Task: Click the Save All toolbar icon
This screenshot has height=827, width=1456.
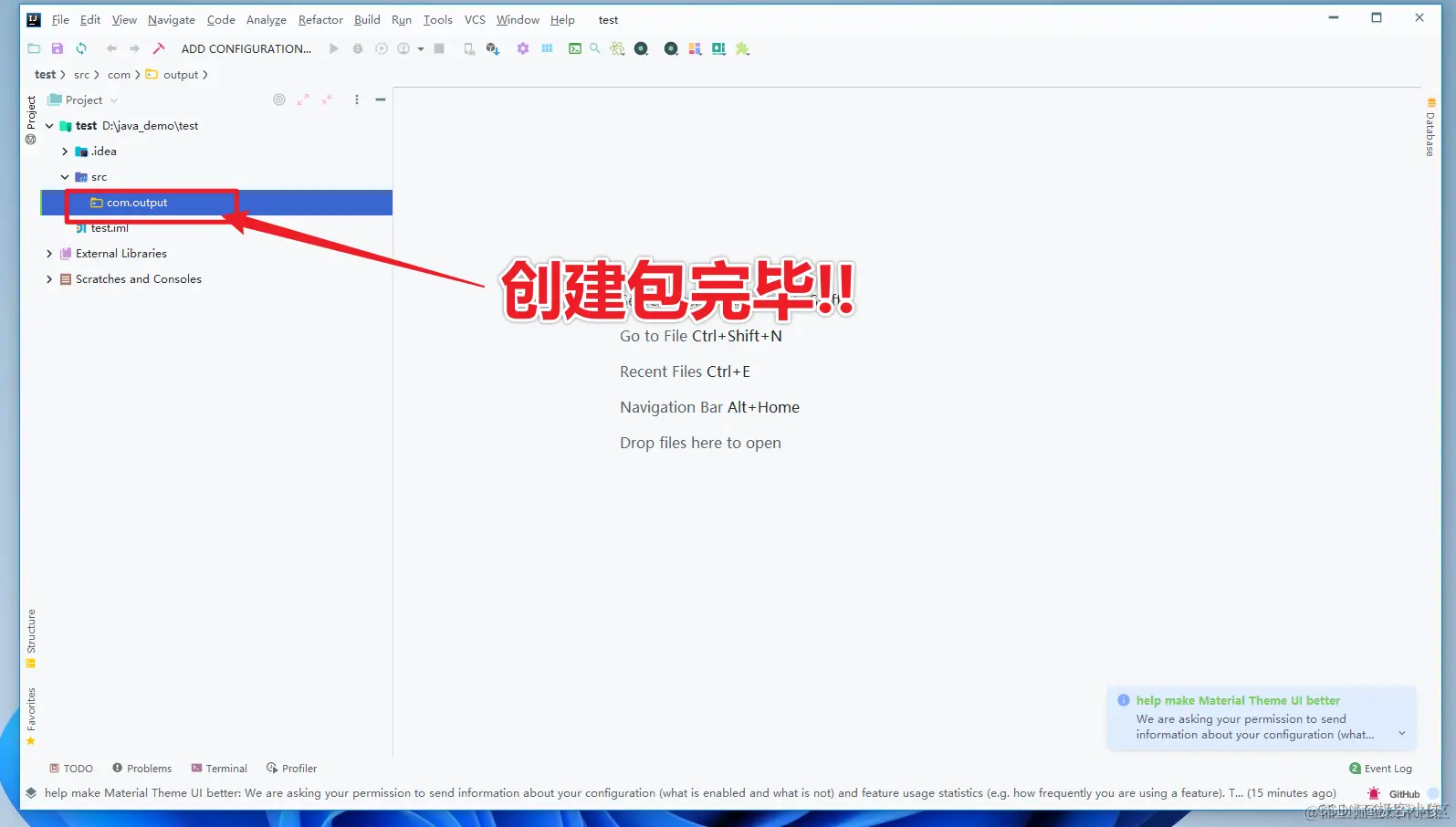Action: click(x=58, y=48)
